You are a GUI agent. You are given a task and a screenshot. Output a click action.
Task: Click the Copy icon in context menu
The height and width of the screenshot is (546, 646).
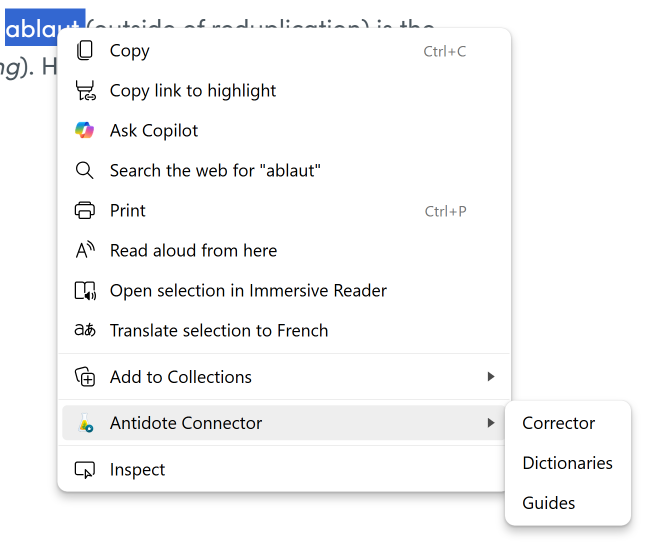point(85,51)
